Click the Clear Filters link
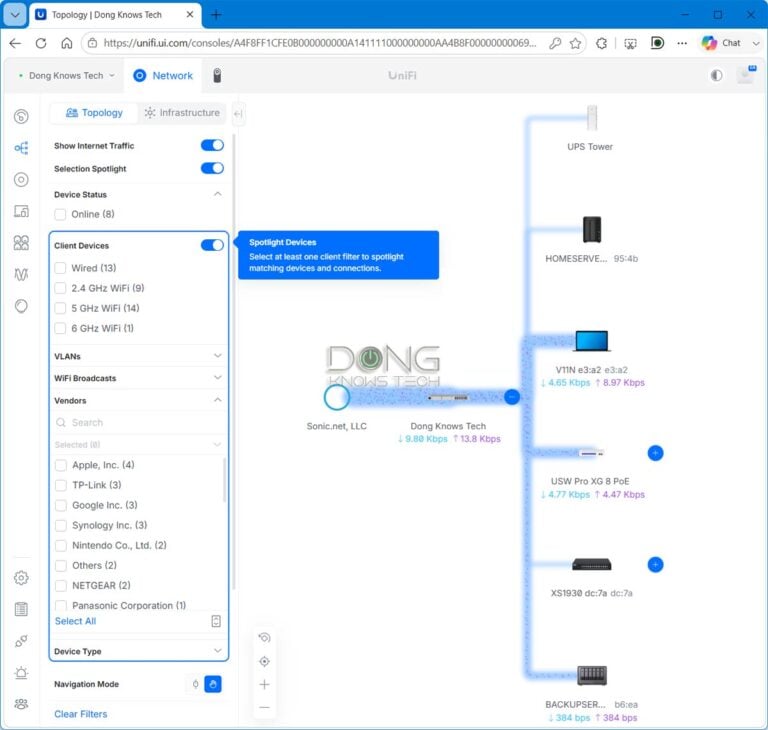This screenshot has width=768, height=730. coord(81,714)
